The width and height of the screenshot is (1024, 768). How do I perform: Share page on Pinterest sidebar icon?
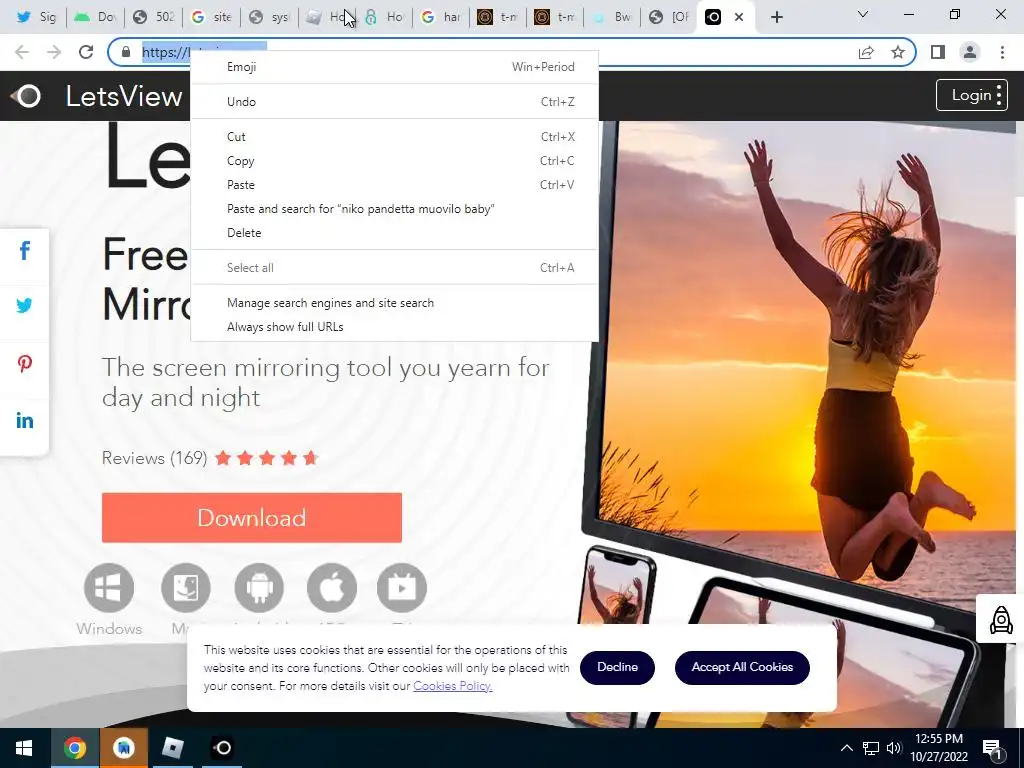24,363
